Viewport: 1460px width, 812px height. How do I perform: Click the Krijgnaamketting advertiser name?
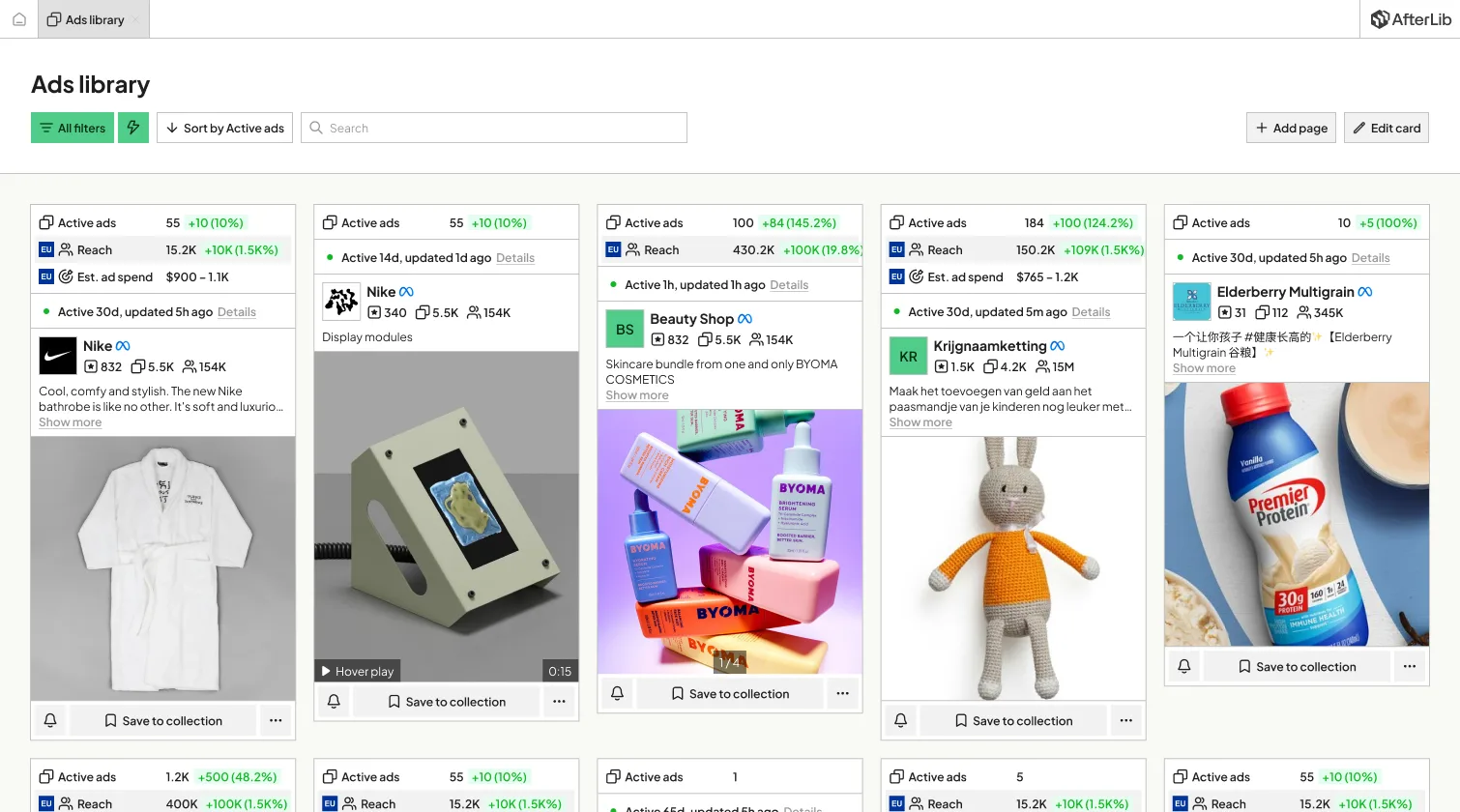pyautogui.click(x=990, y=346)
